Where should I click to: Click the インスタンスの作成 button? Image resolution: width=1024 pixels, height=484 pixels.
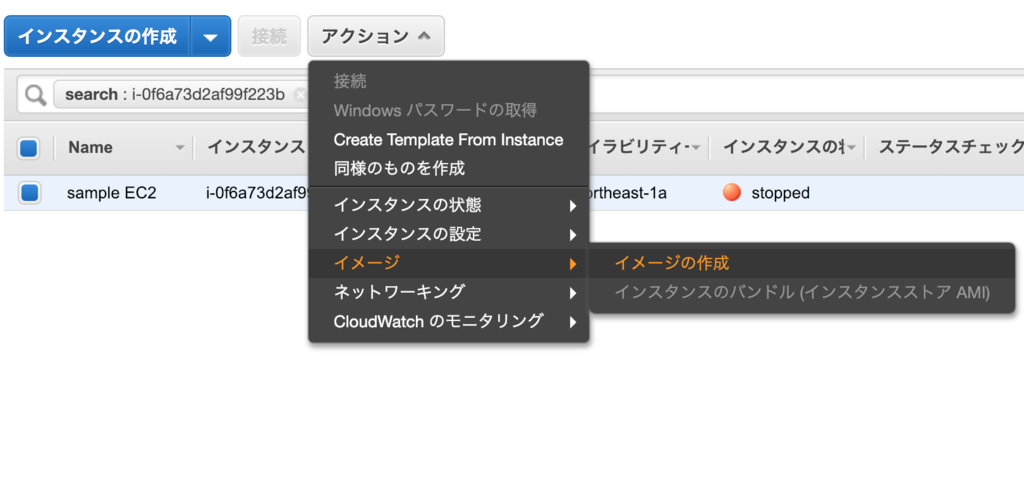[97, 36]
